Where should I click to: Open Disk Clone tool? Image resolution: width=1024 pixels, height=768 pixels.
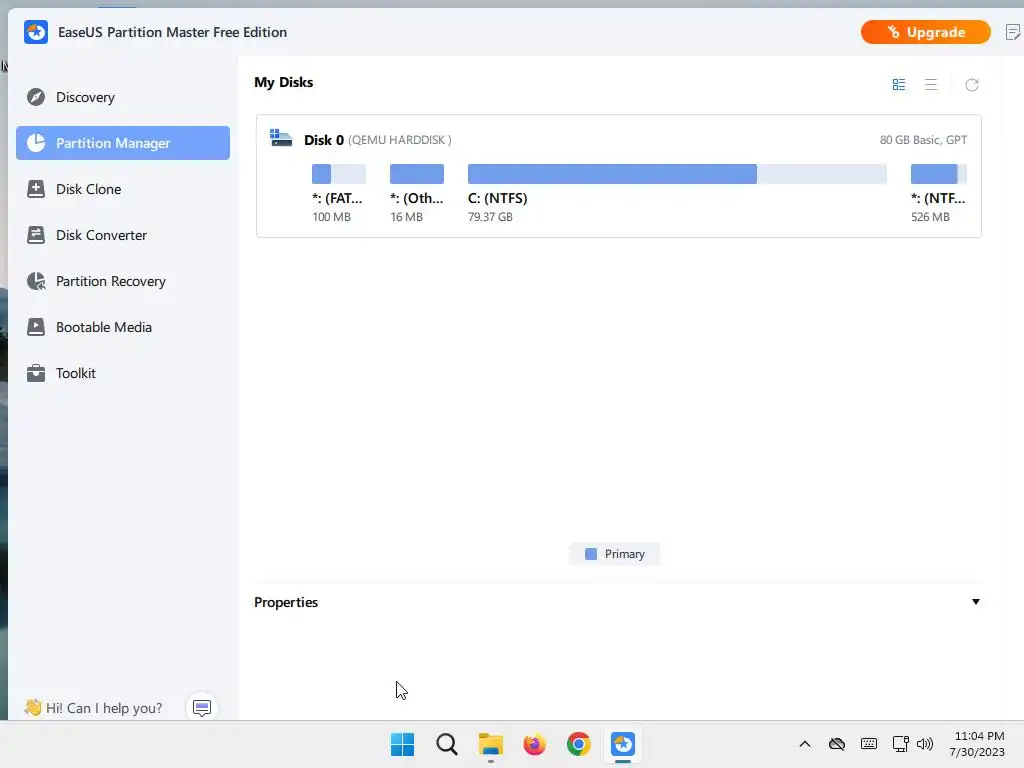coord(123,189)
